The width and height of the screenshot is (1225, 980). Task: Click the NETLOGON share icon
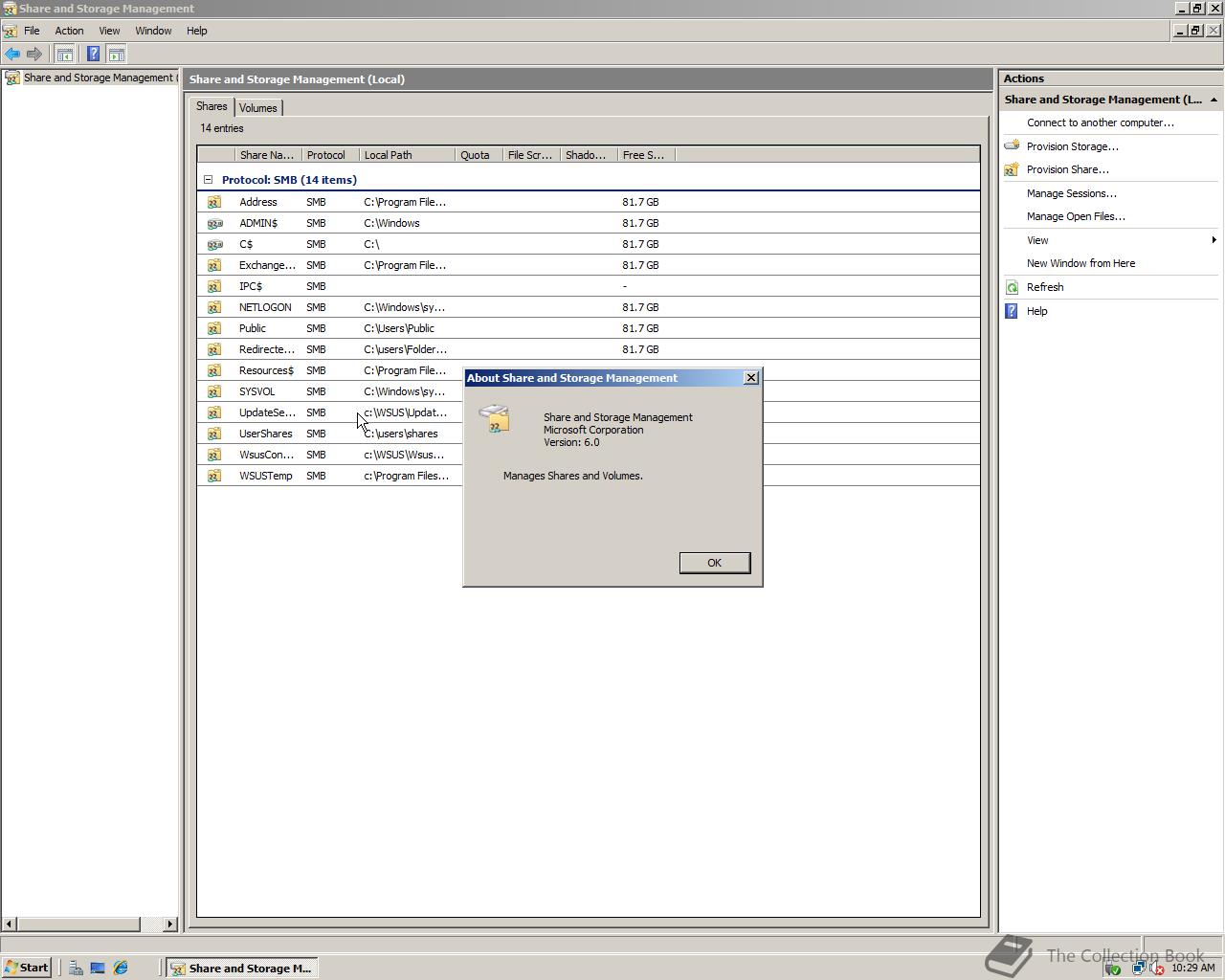pos(214,307)
